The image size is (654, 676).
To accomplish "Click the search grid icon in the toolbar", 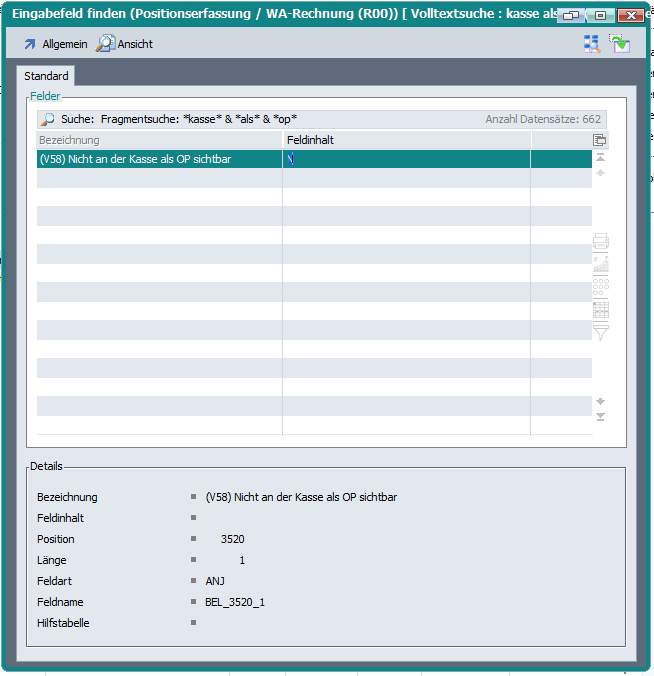I will pos(592,44).
